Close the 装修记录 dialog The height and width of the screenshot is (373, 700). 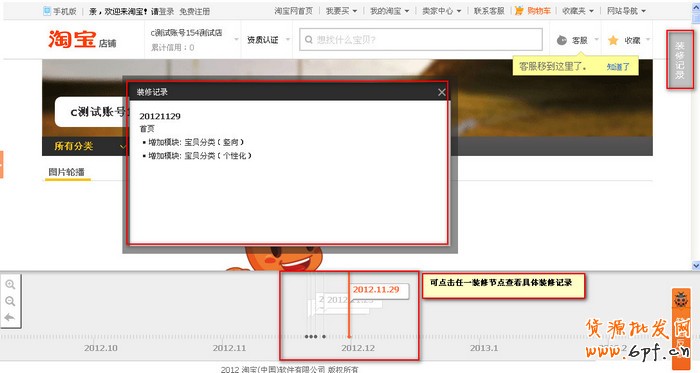(442, 92)
